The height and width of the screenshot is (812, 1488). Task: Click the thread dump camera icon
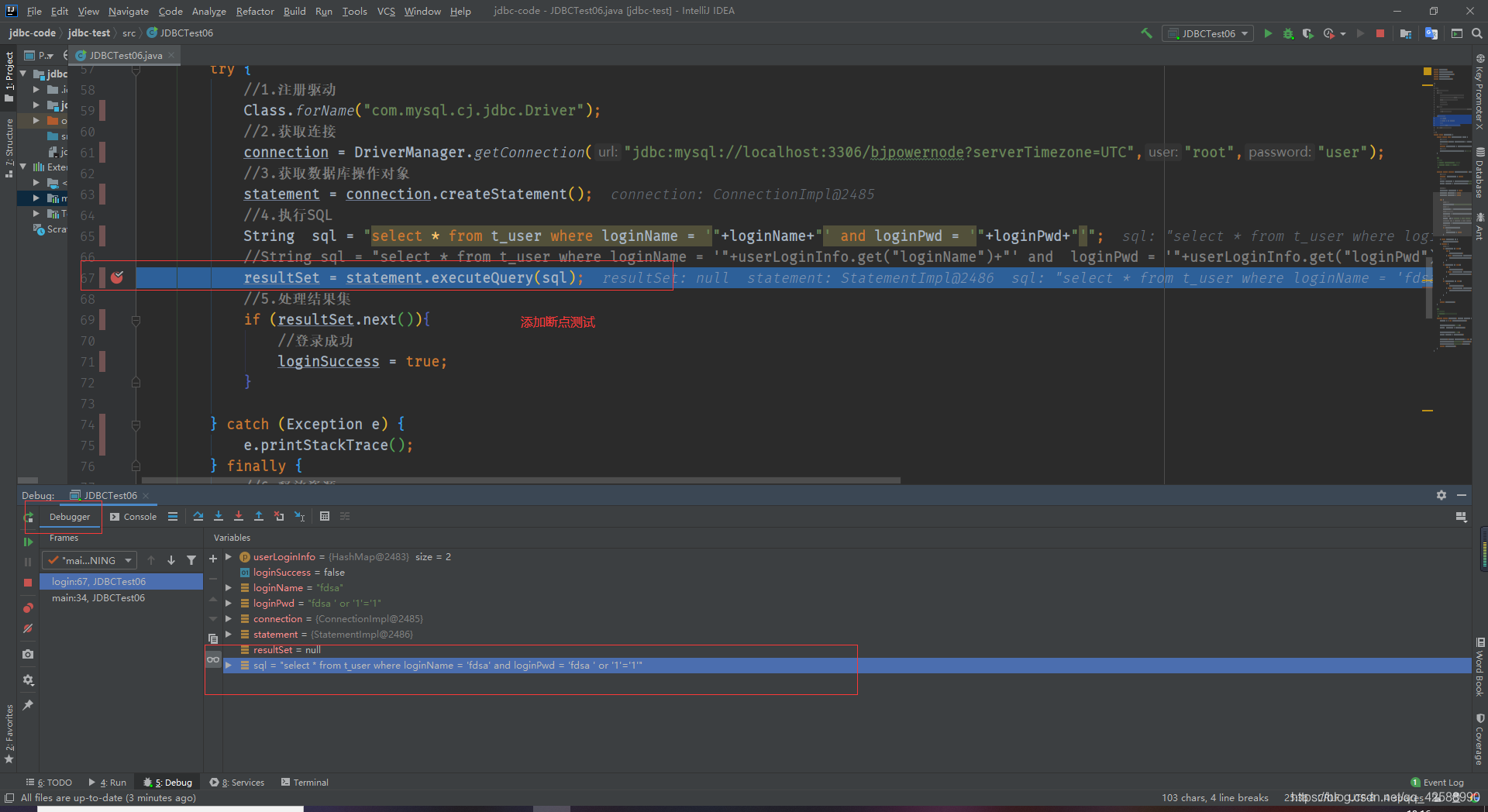pyautogui.click(x=28, y=655)
